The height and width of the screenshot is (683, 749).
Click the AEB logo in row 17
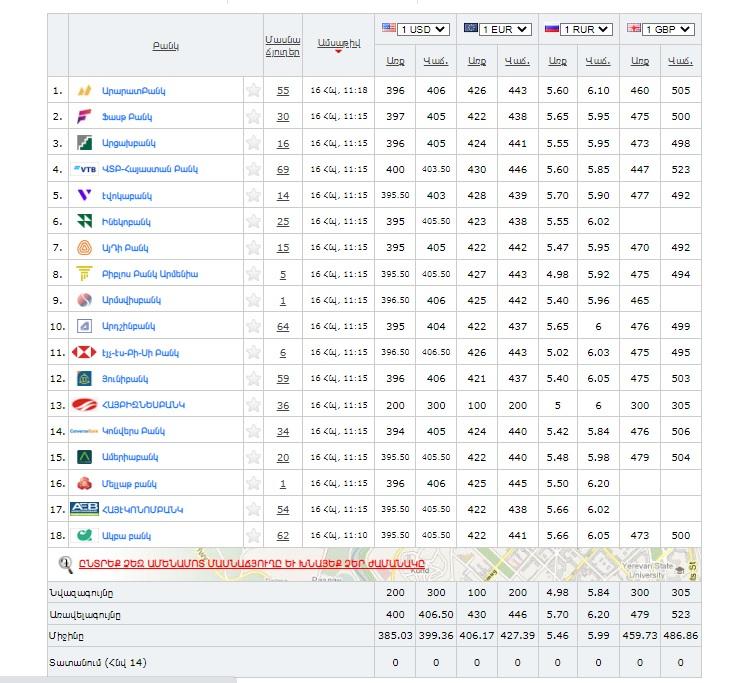click(x=85, y=509)
